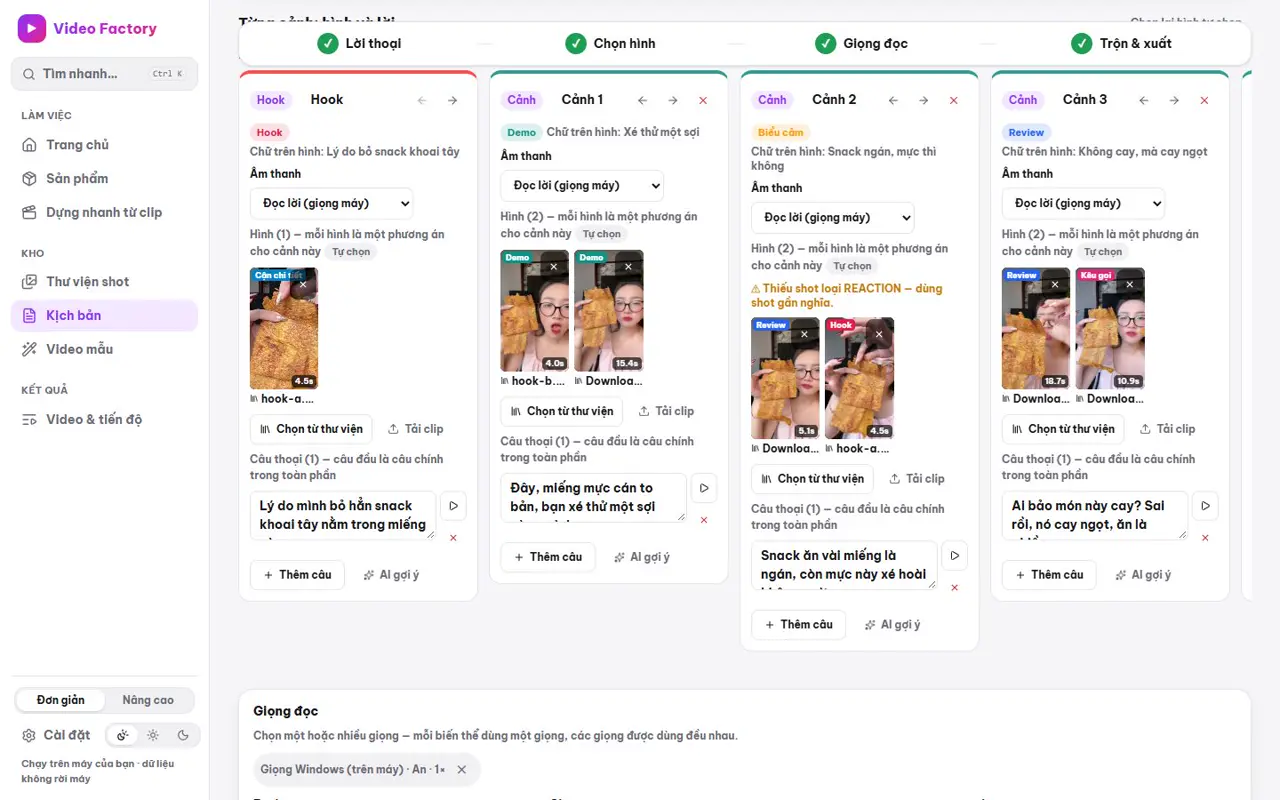Jump to the Trộn & xuất step
The height and width of the screenshot is (800, 1280).
(1121, 43)
